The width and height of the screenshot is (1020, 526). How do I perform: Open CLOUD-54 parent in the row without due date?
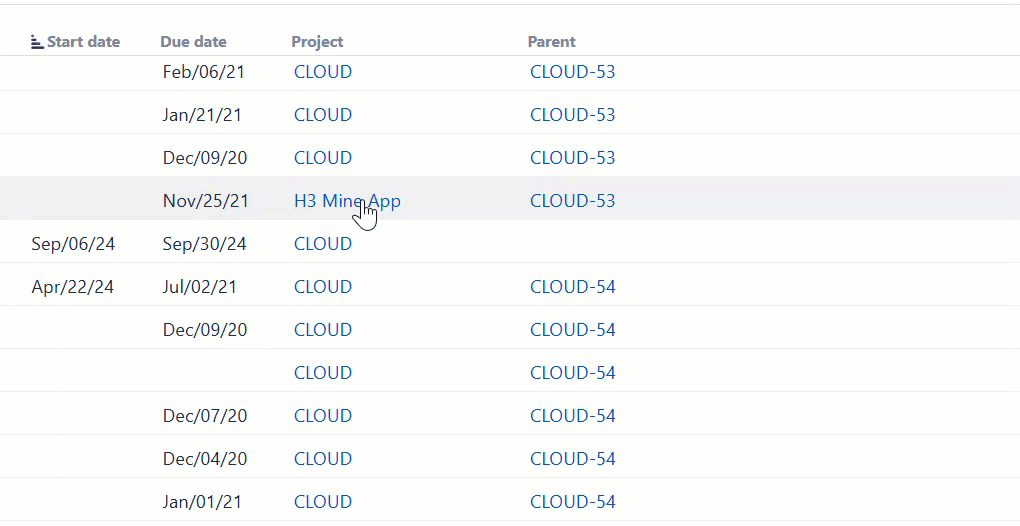[x=572, y=373]
